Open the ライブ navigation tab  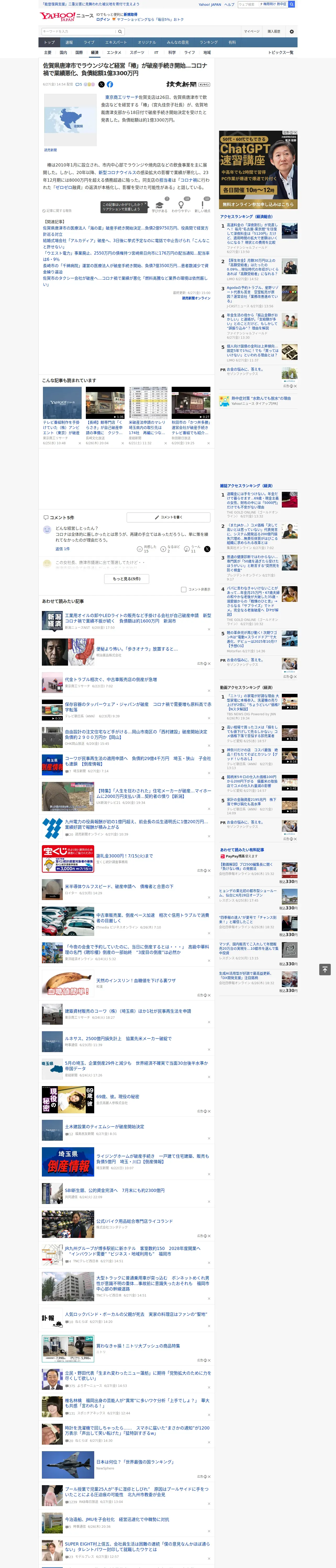pyautogui.click(x=89, y=43)
